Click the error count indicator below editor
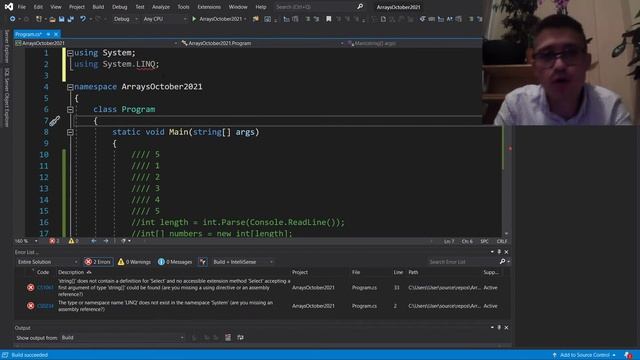The height and width of the screenshot is (360, 640). 55,241
